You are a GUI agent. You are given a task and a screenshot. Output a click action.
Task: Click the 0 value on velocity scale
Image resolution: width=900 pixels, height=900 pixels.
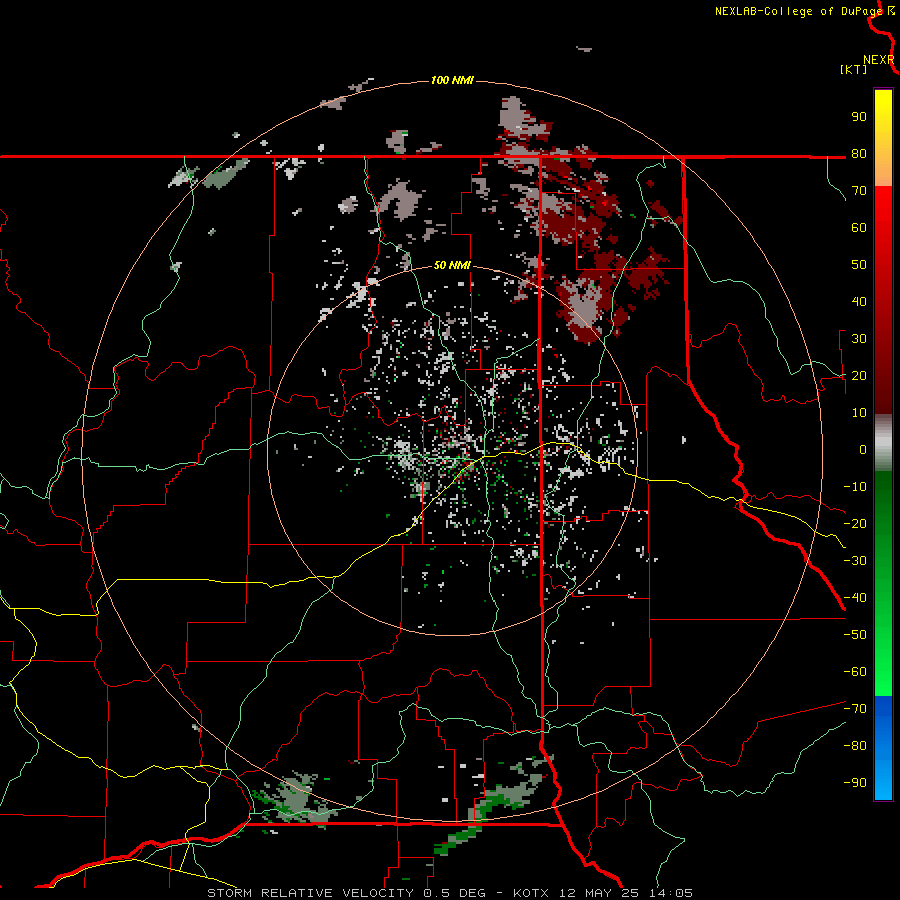coord(863,449)
